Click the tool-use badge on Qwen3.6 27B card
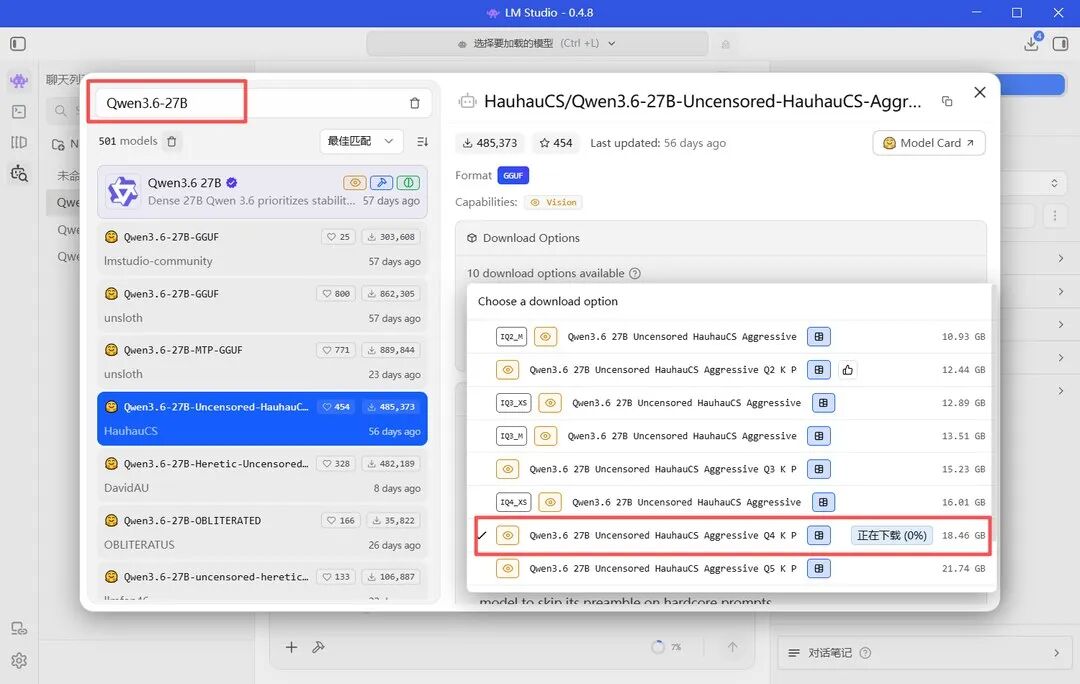The height and width of the screenshot is (684, 1080). 381,183
